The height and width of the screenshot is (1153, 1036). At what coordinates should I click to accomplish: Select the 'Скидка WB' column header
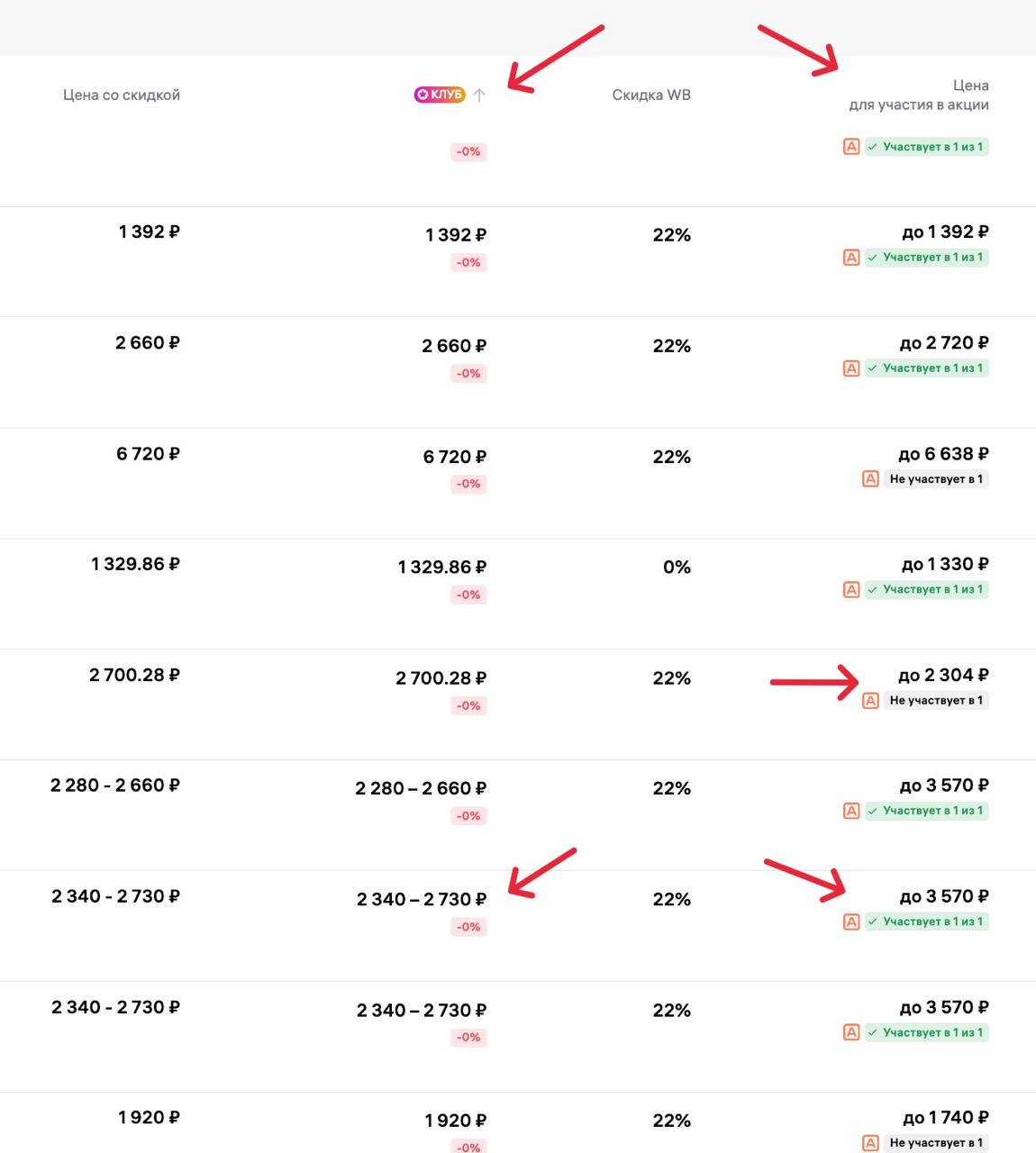(x=651, y=95)
